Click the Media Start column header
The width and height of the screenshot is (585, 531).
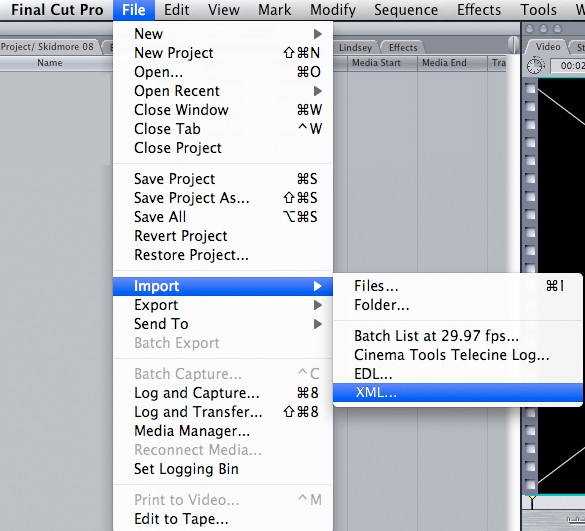(x=376, y=63)
